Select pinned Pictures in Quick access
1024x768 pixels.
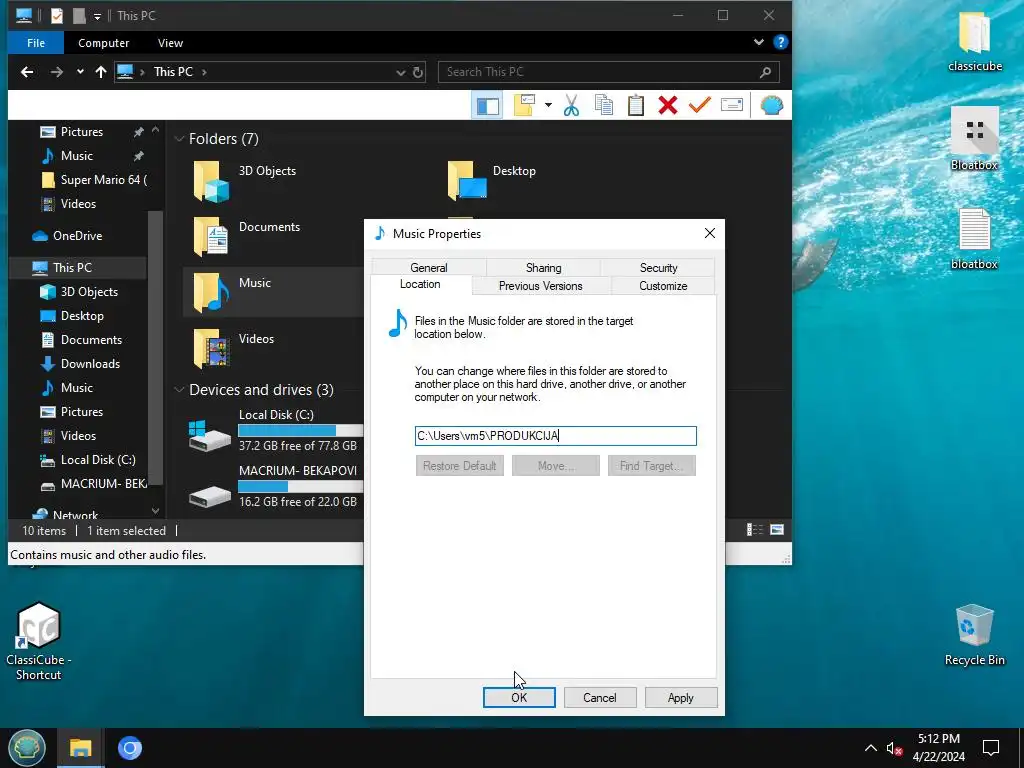tap(82, 132)
